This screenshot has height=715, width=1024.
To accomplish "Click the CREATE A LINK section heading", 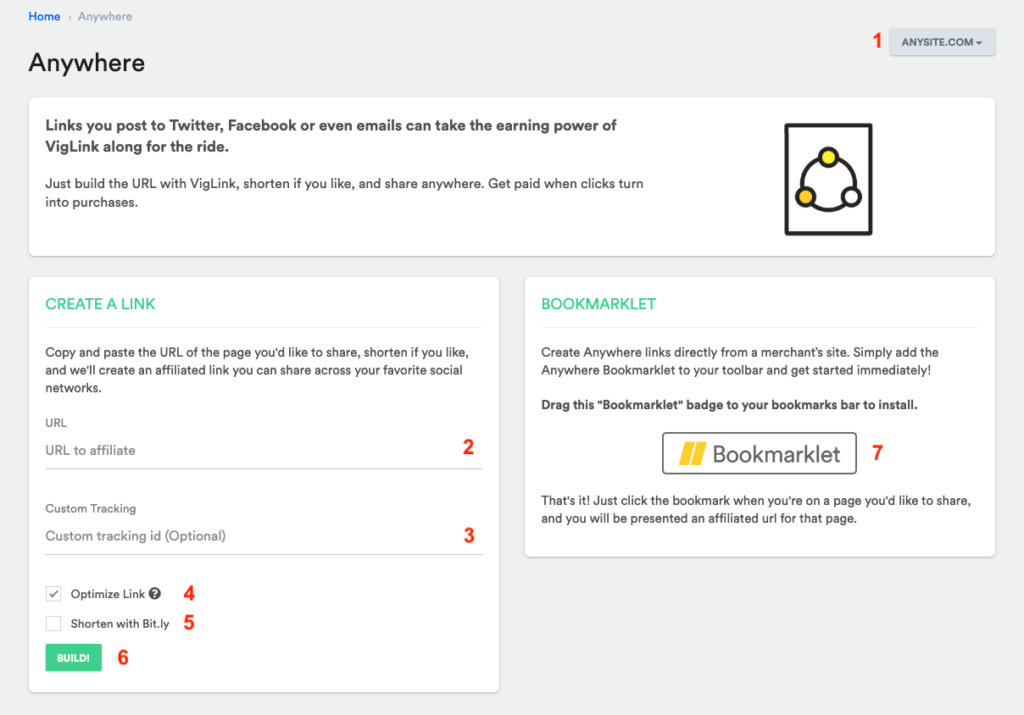I will pos(100,304).
